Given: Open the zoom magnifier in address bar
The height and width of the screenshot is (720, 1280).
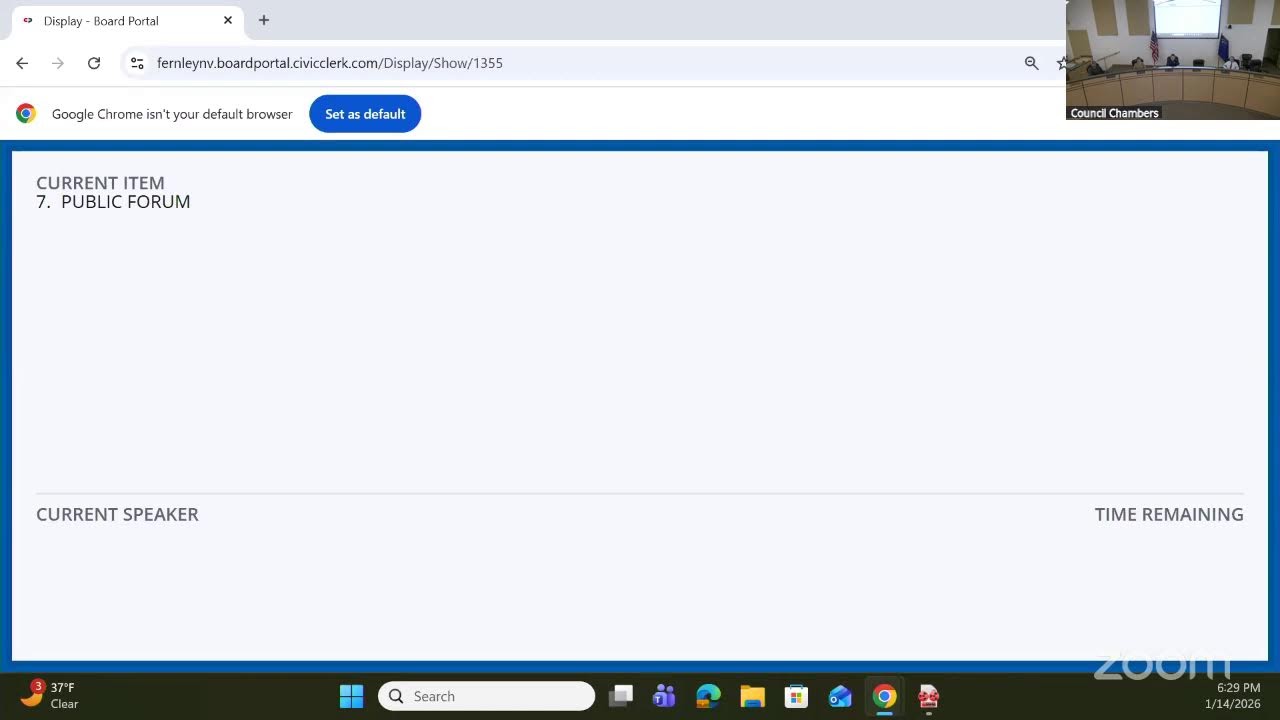Looking at the screenshot, I should click(1031, 63).
